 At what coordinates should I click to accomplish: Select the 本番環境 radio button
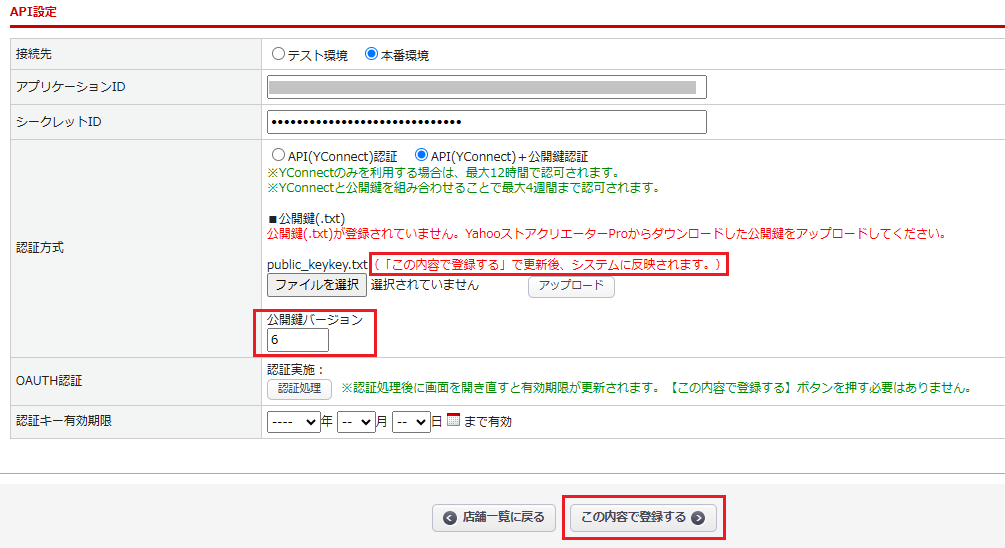tap(371, 54)
